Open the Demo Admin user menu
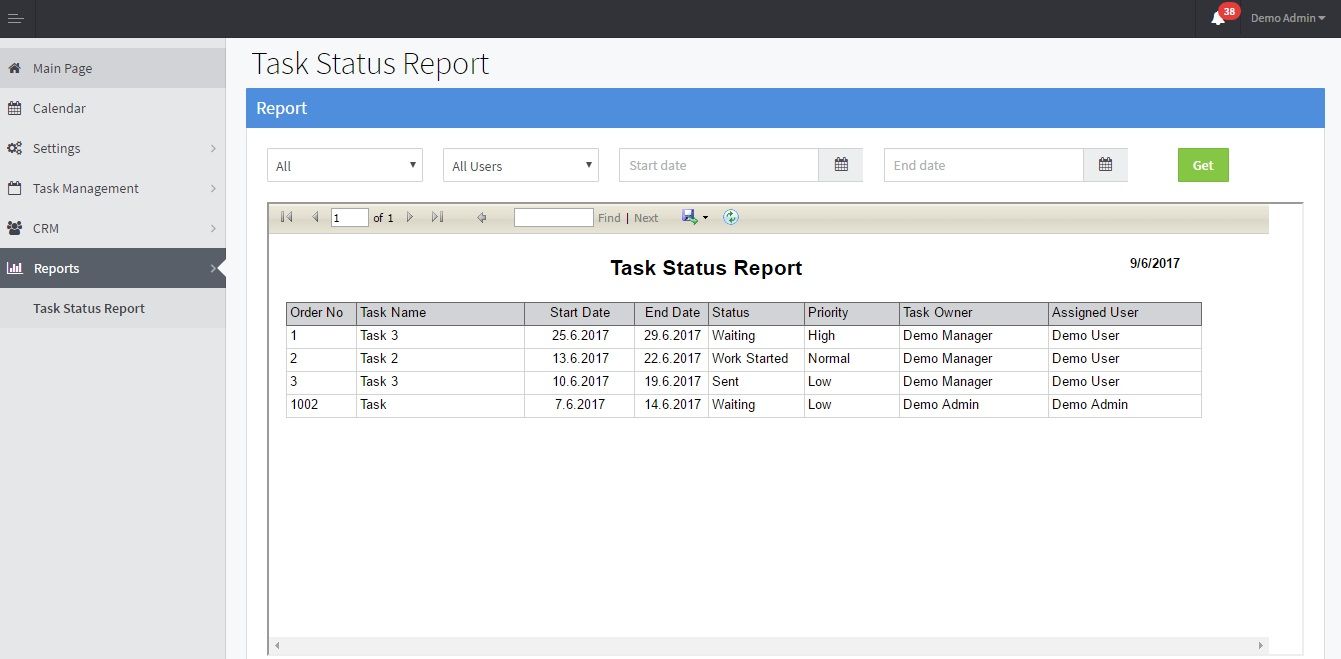Viewport: 1341px width, 659px height. [1287, 18]
